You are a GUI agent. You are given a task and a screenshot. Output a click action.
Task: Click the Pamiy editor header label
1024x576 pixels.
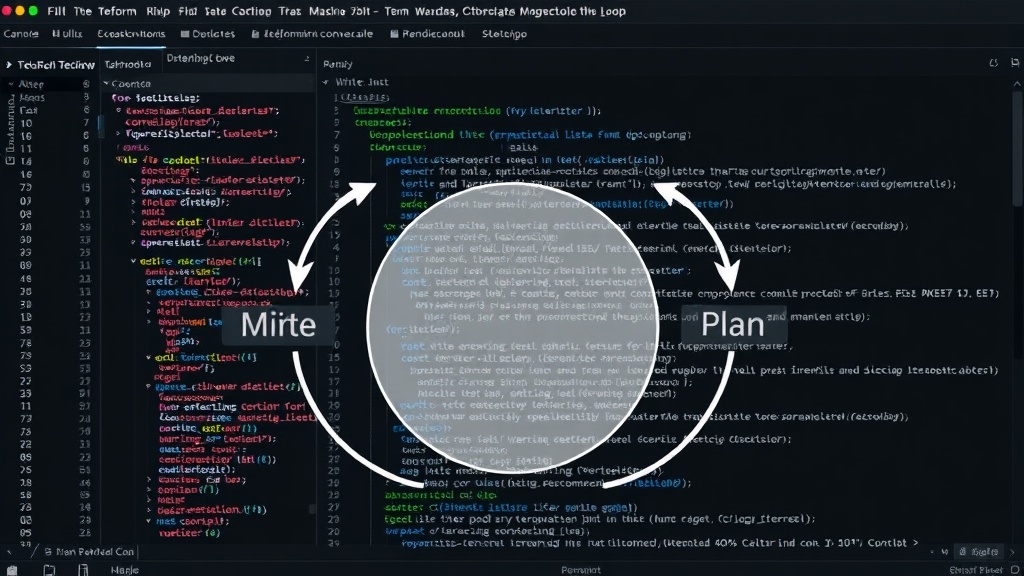(x=338, y=64)
